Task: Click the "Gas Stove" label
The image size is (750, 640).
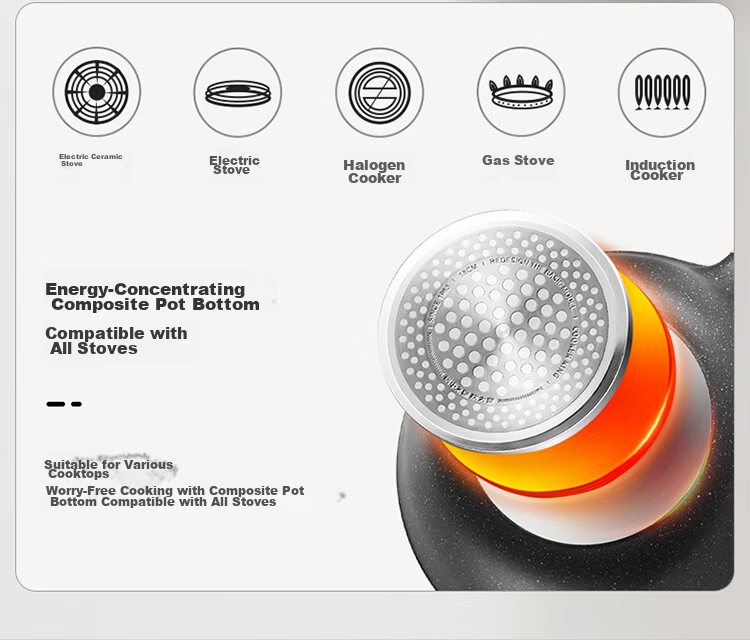Action: 518,160
